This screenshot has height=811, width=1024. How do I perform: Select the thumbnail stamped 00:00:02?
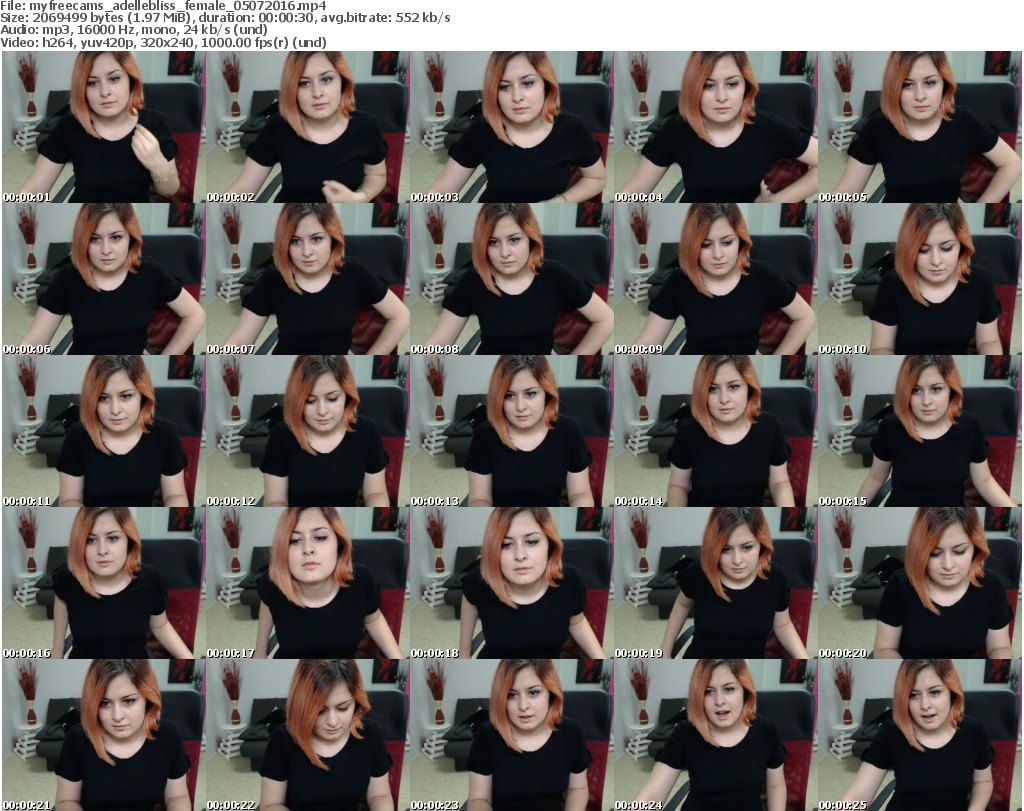(x=308, y=127)
